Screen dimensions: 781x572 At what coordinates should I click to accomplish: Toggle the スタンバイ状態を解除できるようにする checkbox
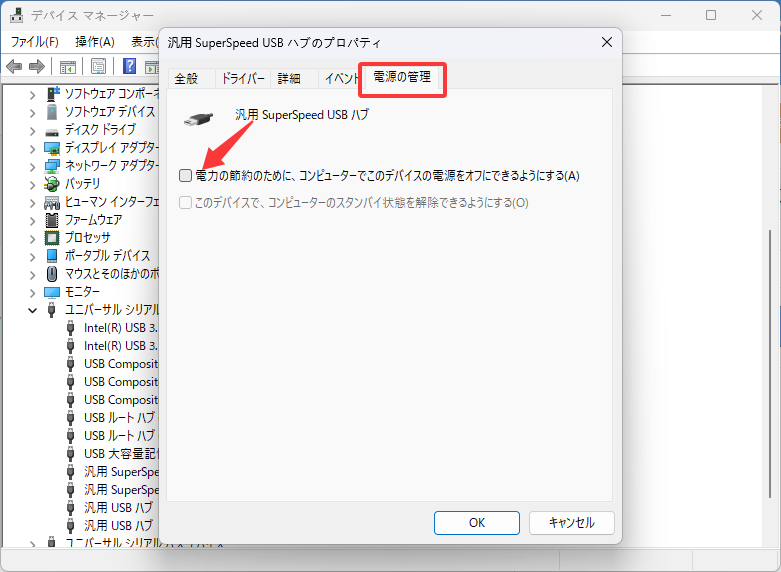185,202
